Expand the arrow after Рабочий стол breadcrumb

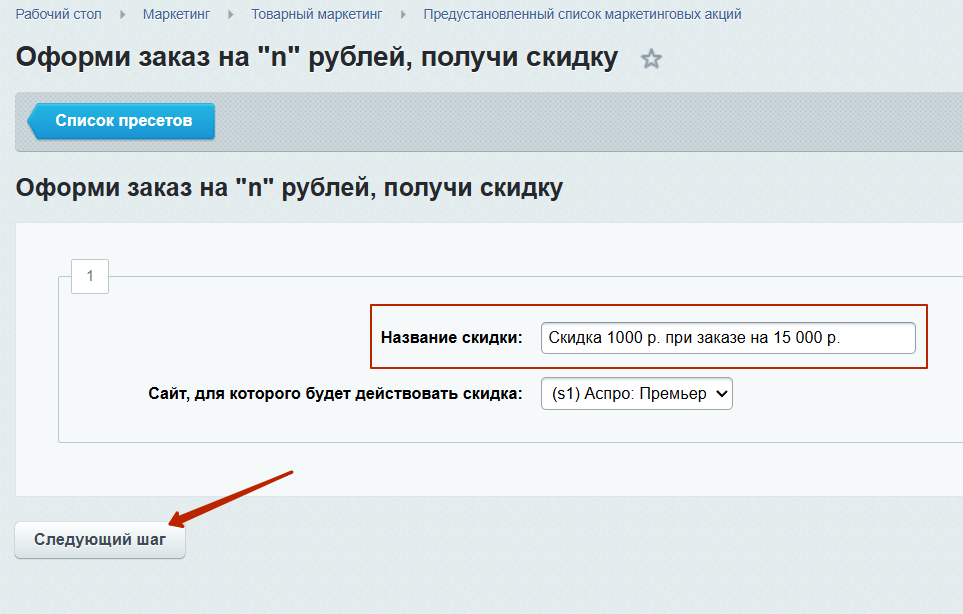click(123, 14)
